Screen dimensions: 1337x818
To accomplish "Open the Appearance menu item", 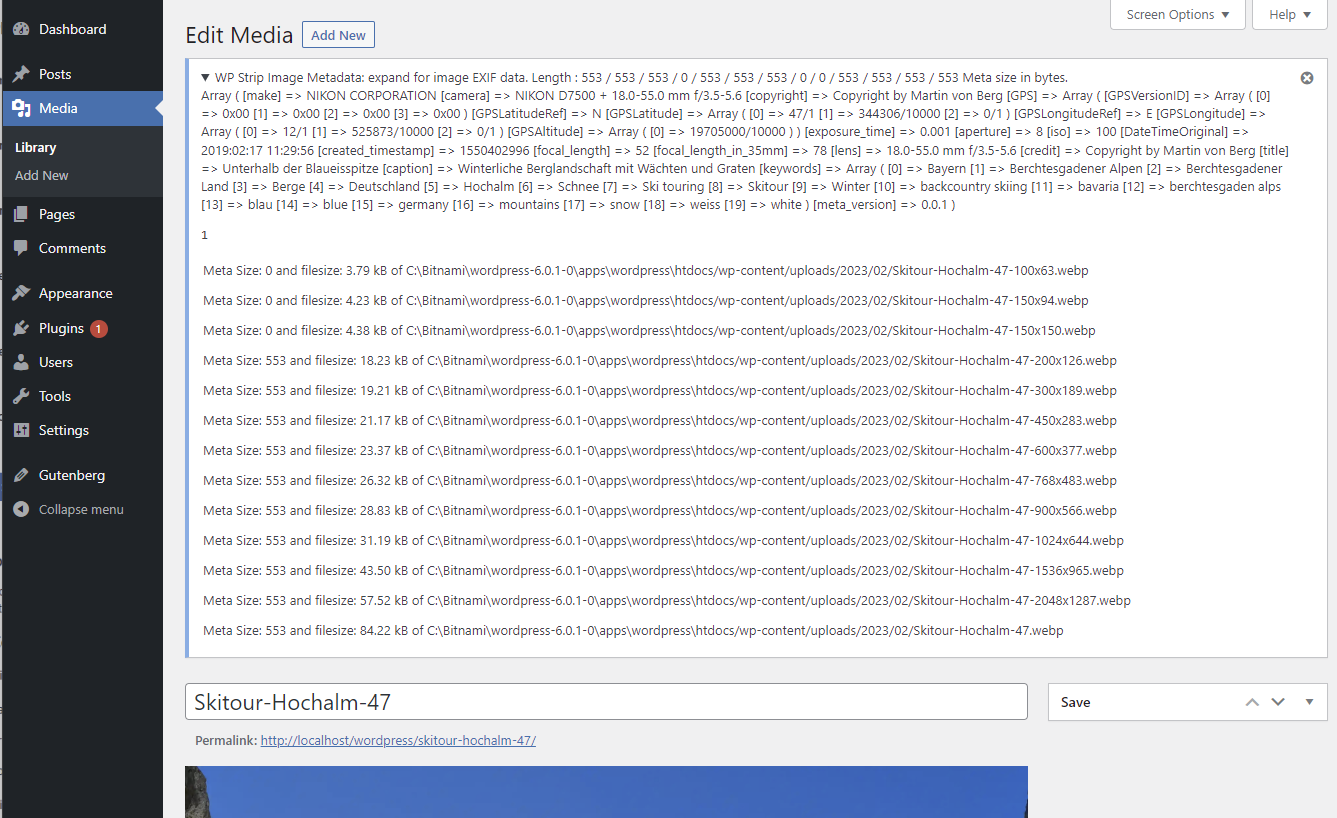I will pyautogui.click(x=82, y=293).
